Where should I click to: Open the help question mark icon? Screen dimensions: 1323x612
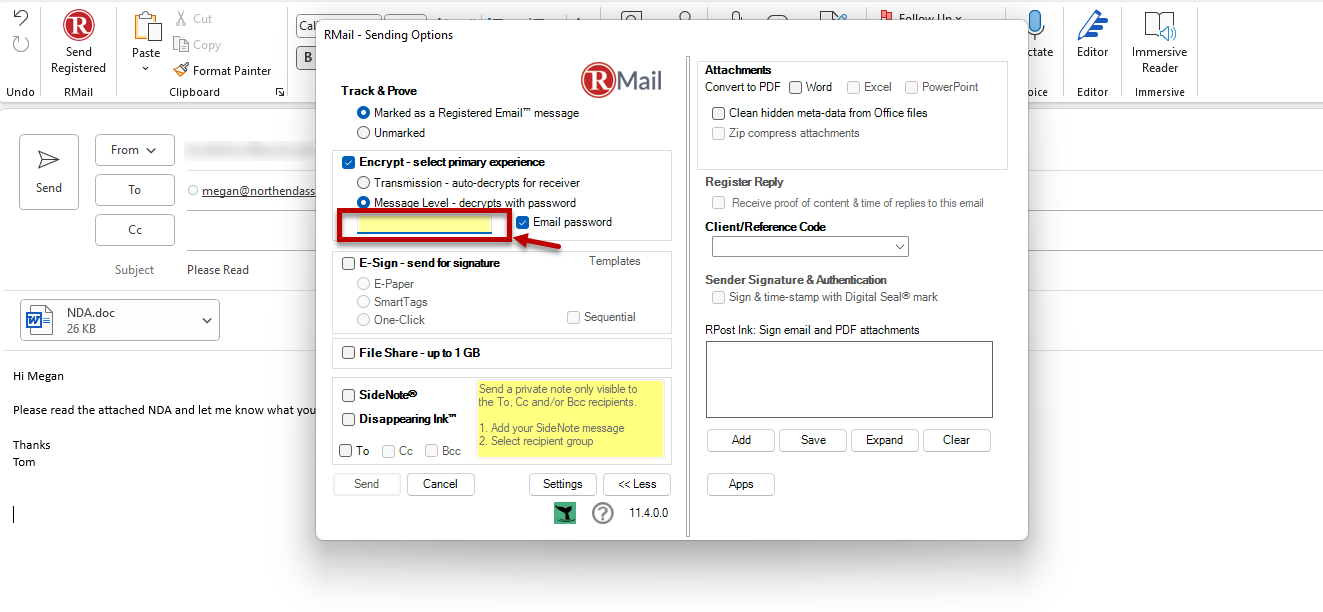[x=603, y=513]
